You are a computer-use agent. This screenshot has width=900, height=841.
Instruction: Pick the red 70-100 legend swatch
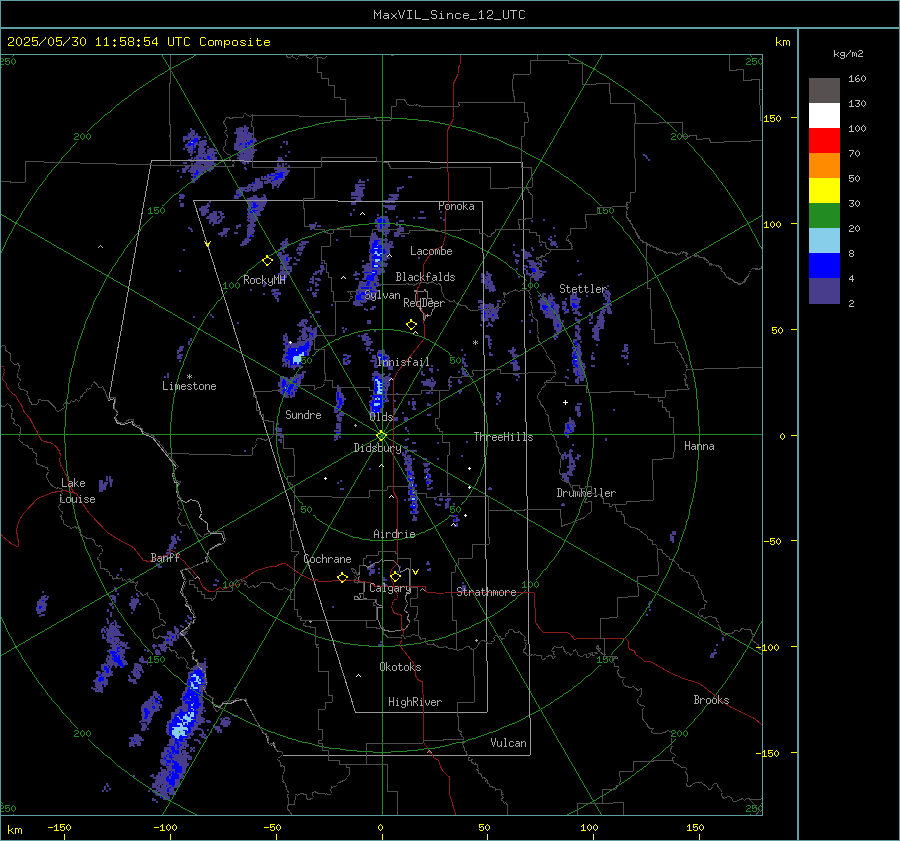(x=824, y=141)
